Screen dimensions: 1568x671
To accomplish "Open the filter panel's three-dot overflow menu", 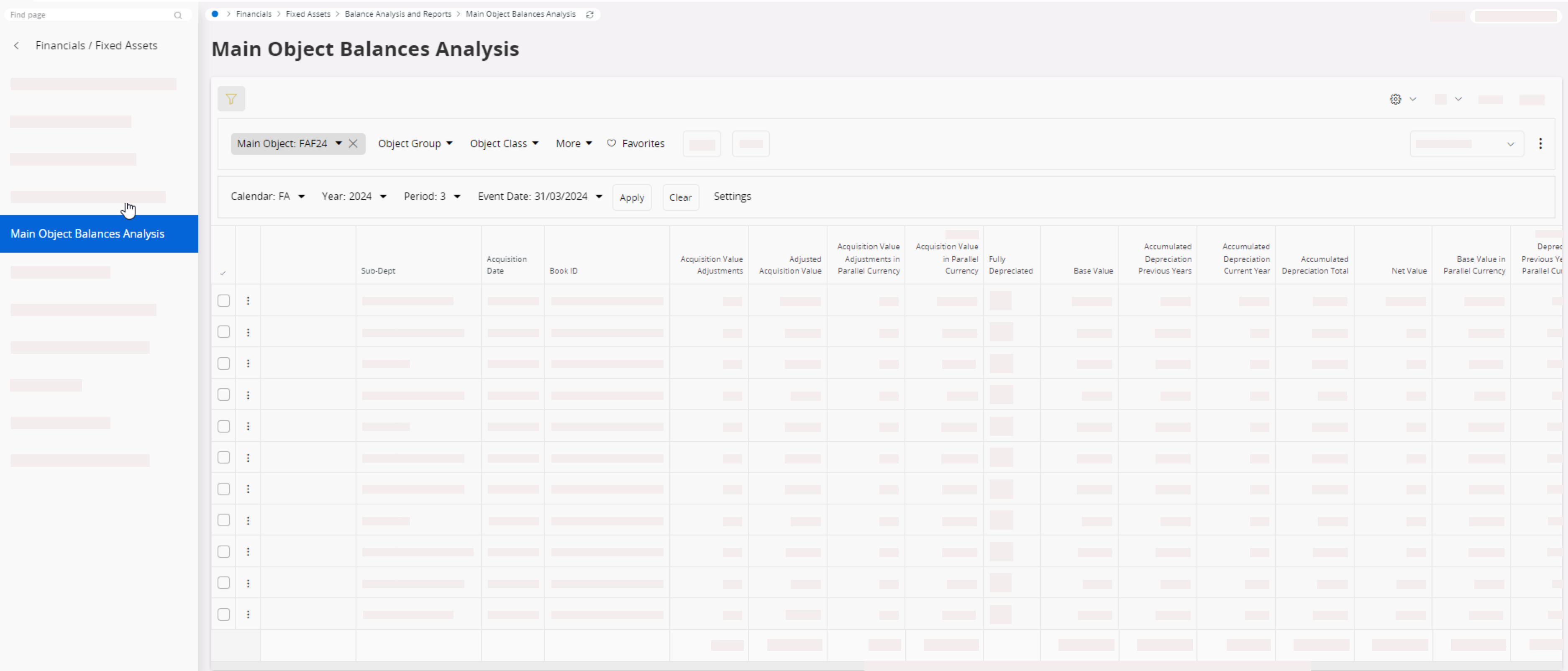I will pos(1540,144).
